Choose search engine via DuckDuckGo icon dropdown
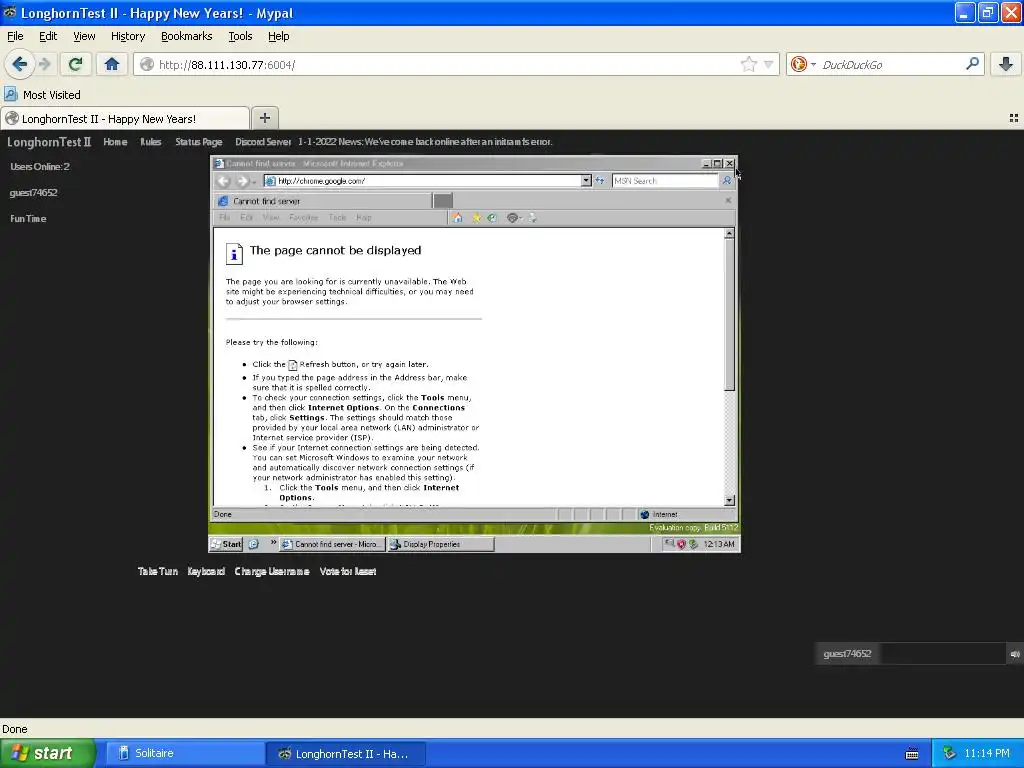This screenshot has height=768, width=1024. coord(803,64)
